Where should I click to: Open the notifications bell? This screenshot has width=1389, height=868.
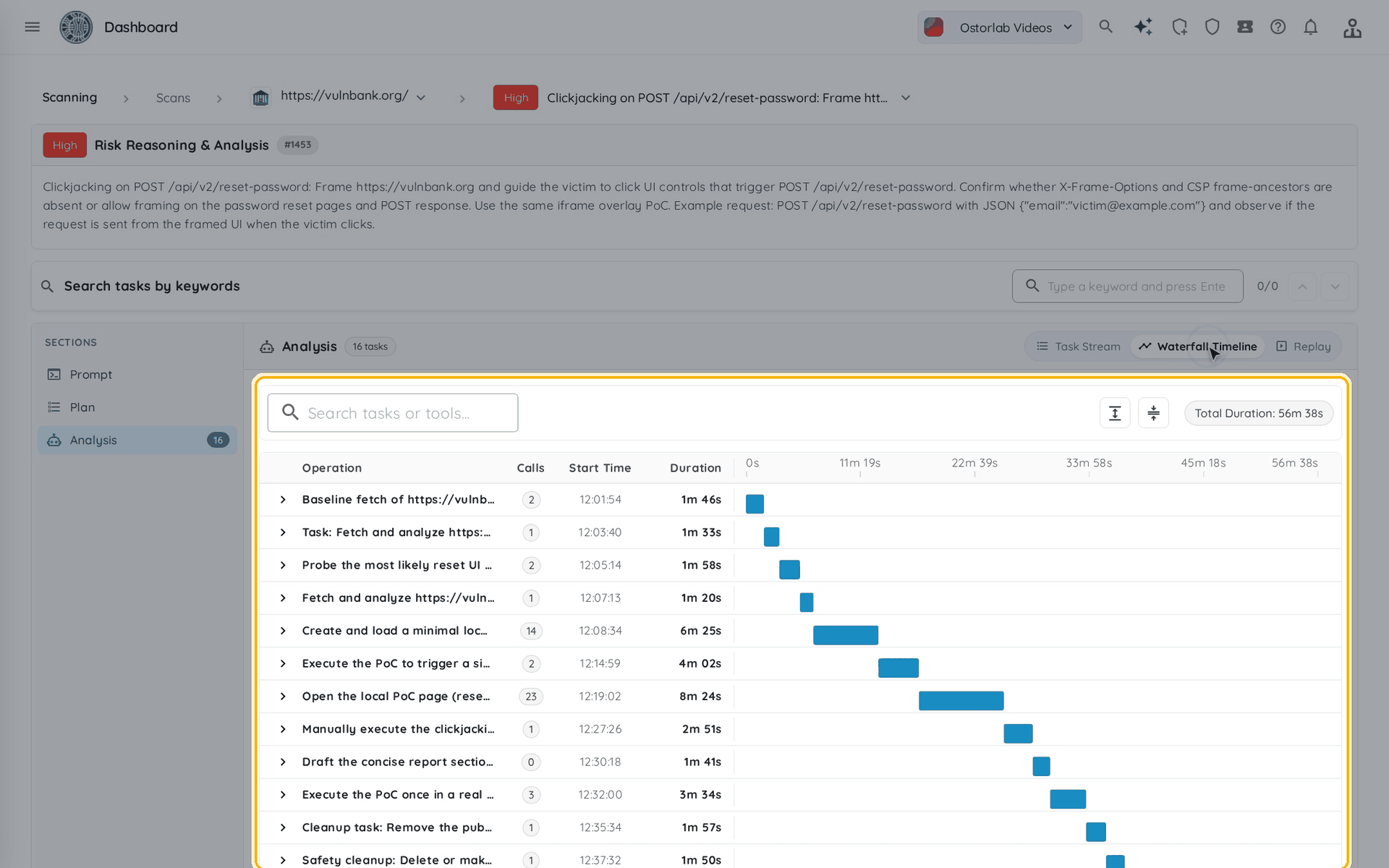click(x=1311, y=27)
